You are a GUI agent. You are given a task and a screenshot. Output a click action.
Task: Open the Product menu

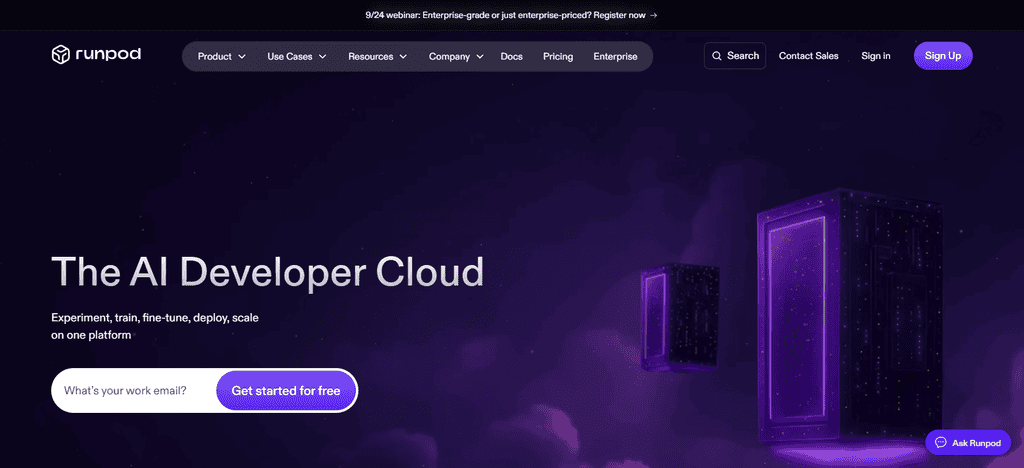pyautogui.click(x=222, y=57)
